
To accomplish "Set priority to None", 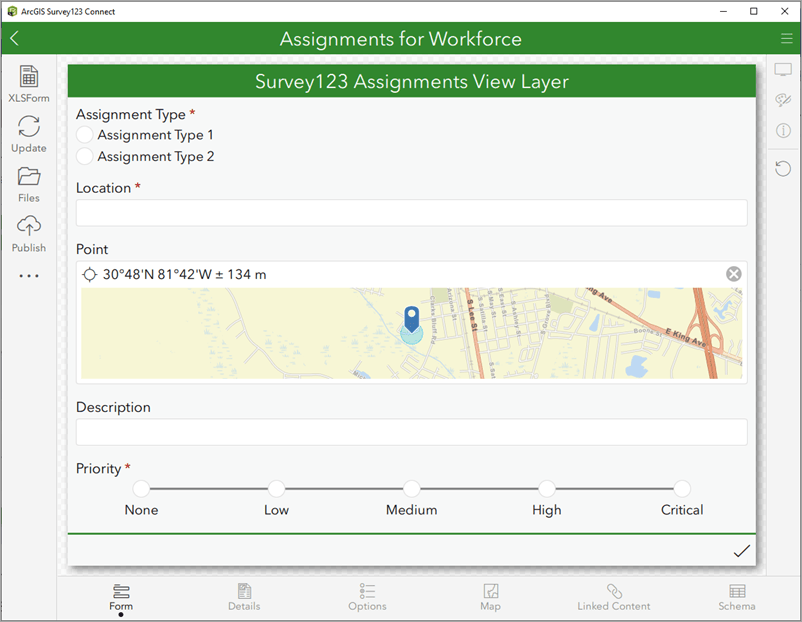I will (141, 489).
